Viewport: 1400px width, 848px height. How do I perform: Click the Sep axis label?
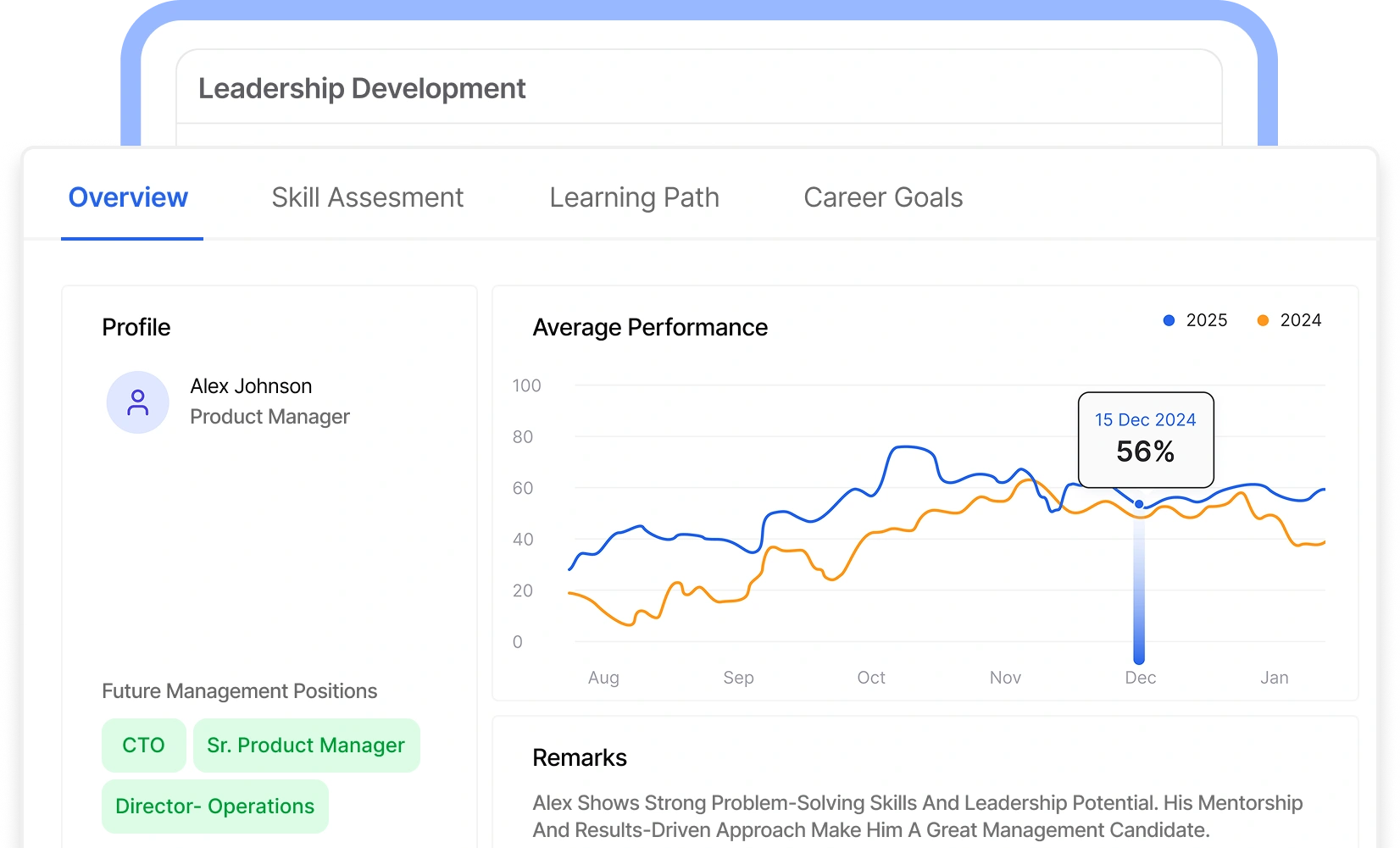(738, 678)
